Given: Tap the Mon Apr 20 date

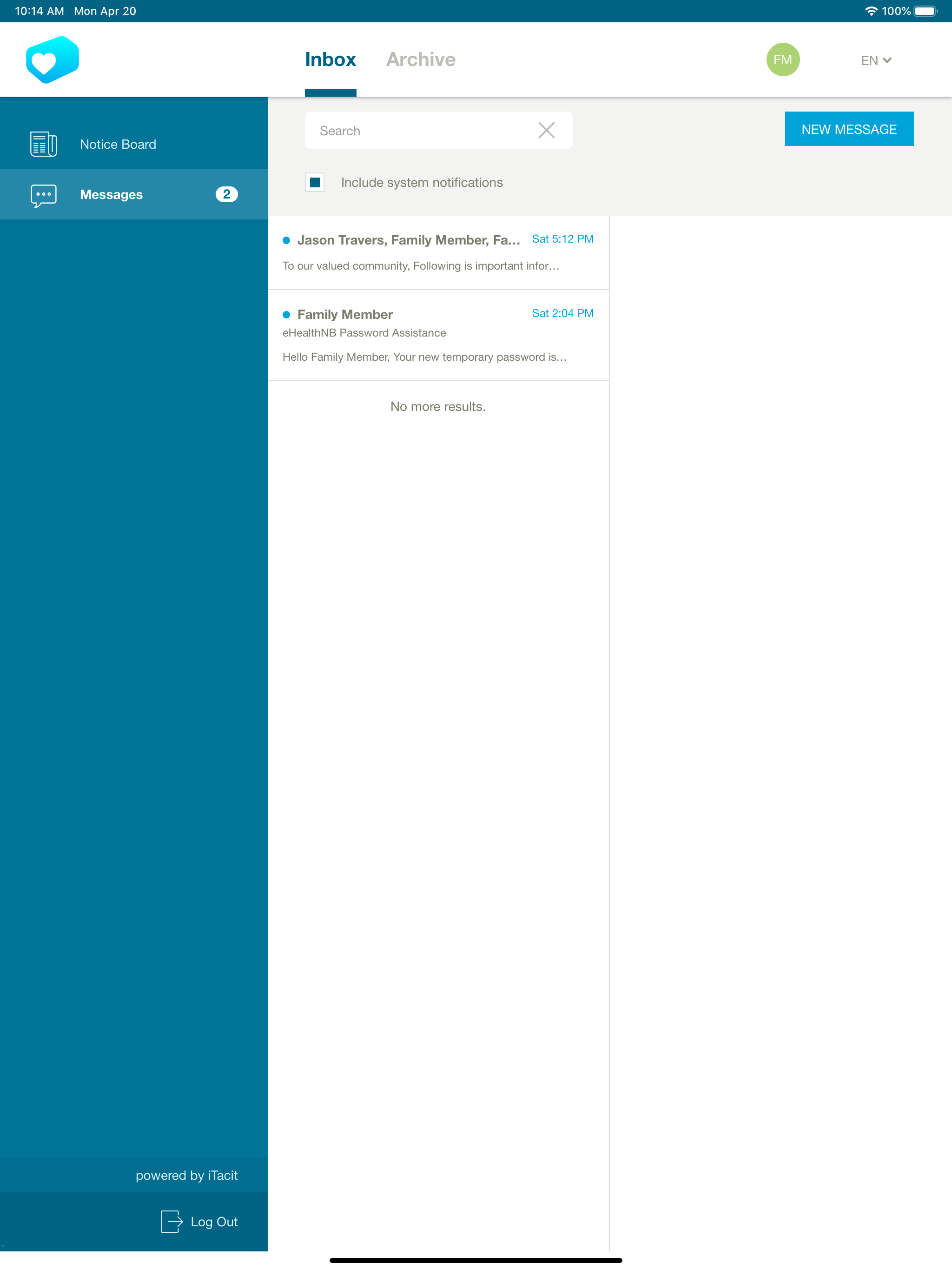Looking at the screenshot, I should point(105,11).
